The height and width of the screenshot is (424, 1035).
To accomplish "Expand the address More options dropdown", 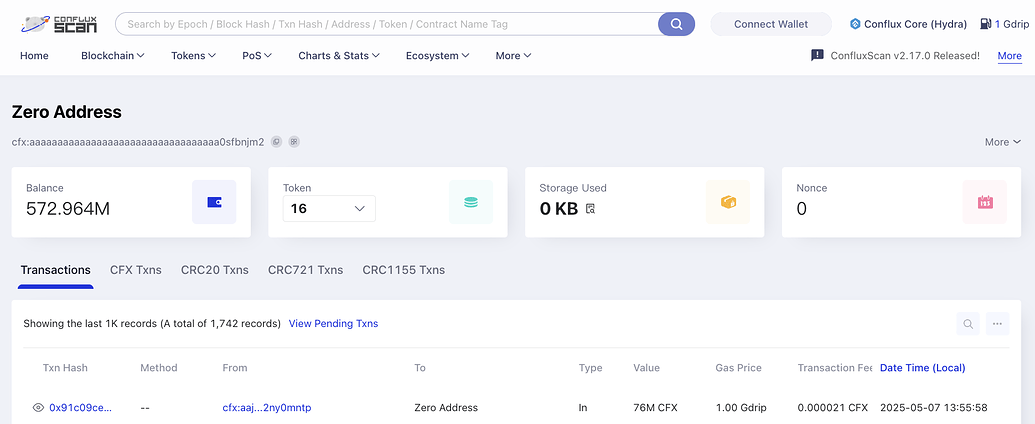I will pyautogui.click(x=1003, y=142).
